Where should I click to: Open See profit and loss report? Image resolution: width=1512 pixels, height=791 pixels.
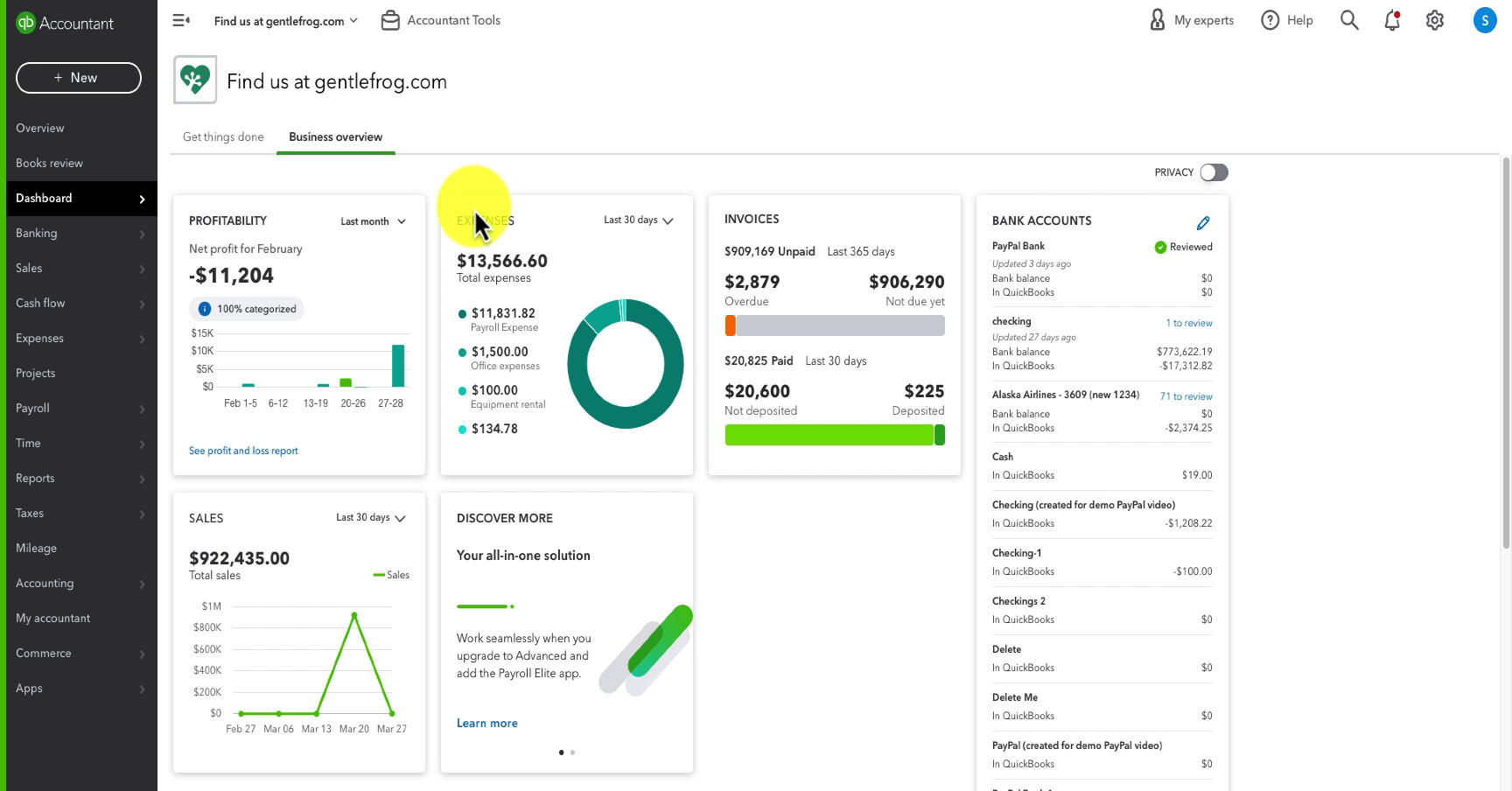(243, 451)
